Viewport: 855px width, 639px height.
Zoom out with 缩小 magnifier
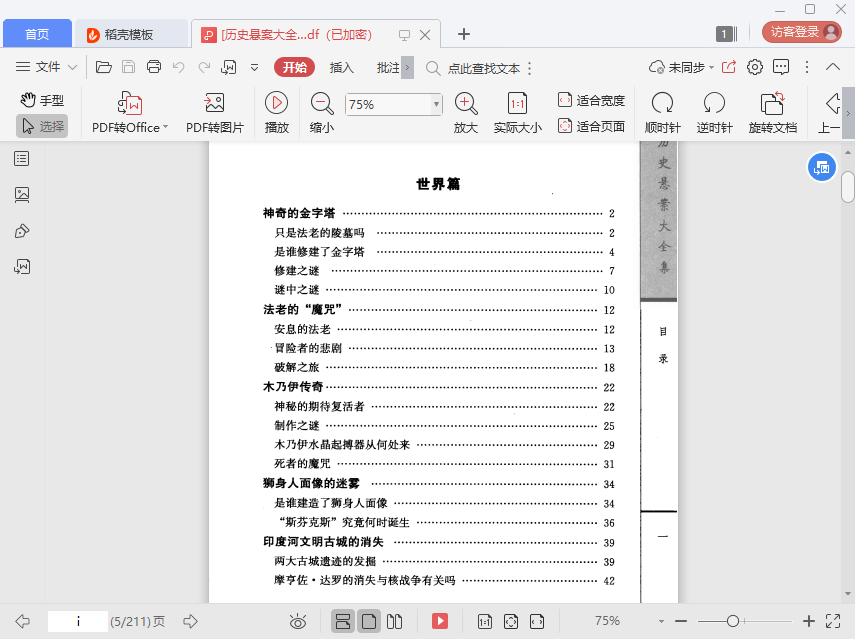322,113
